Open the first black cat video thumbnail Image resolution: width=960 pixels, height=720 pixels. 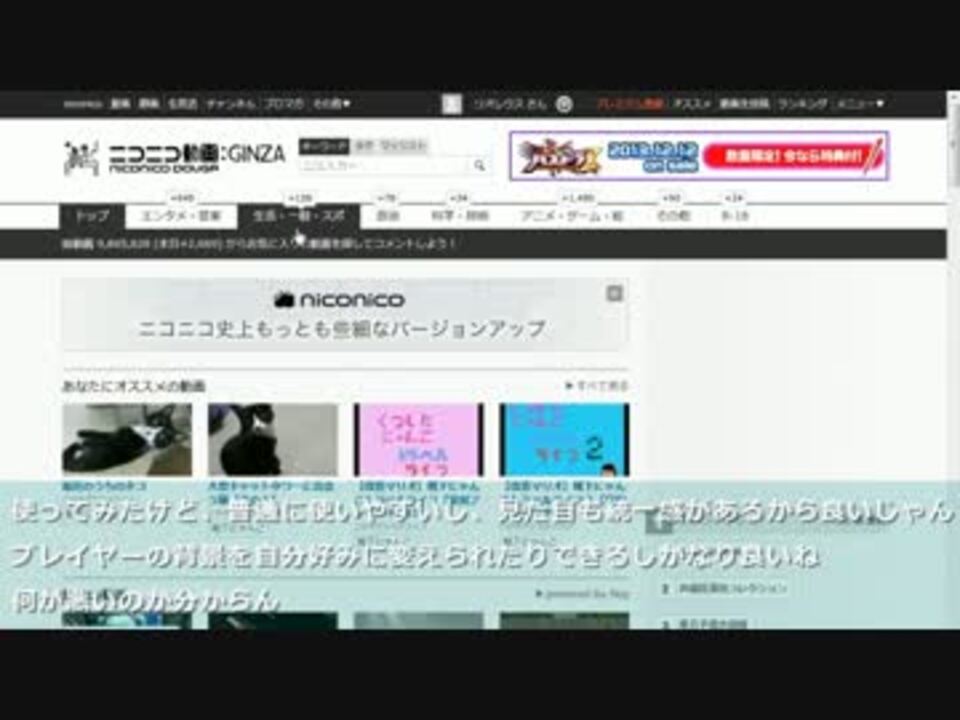[127, 440]
